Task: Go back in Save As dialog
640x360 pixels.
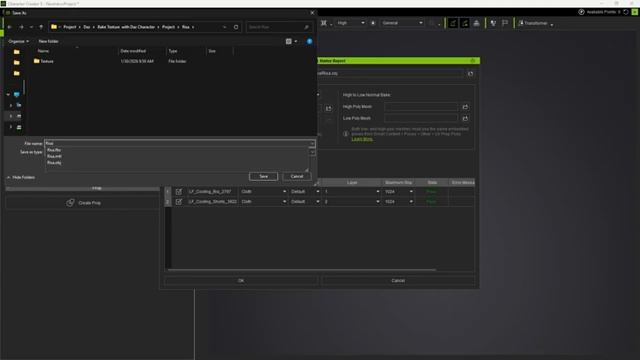Action: (x=10, y=27)
